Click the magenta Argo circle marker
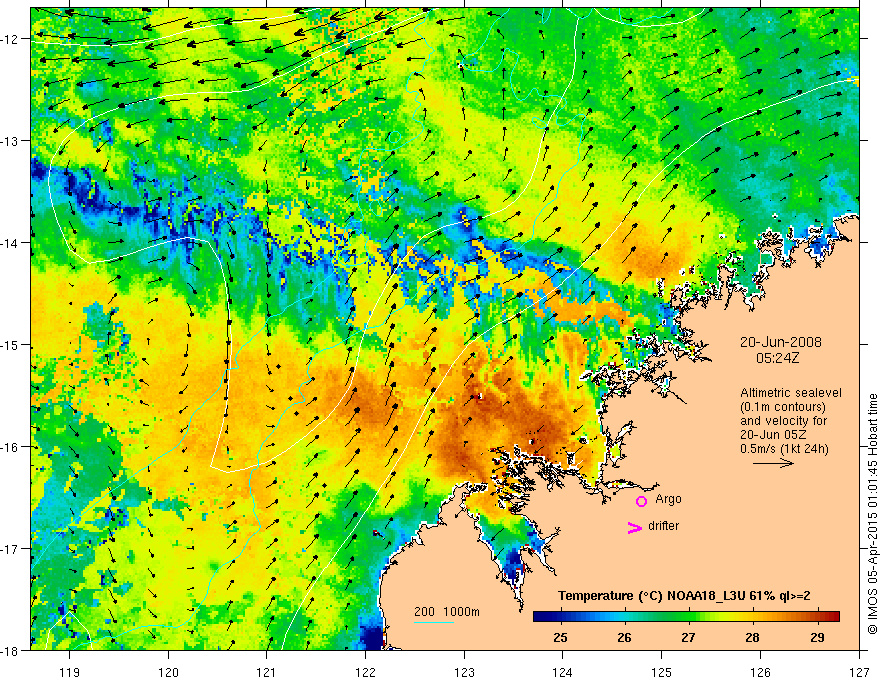 coord(641,501)
